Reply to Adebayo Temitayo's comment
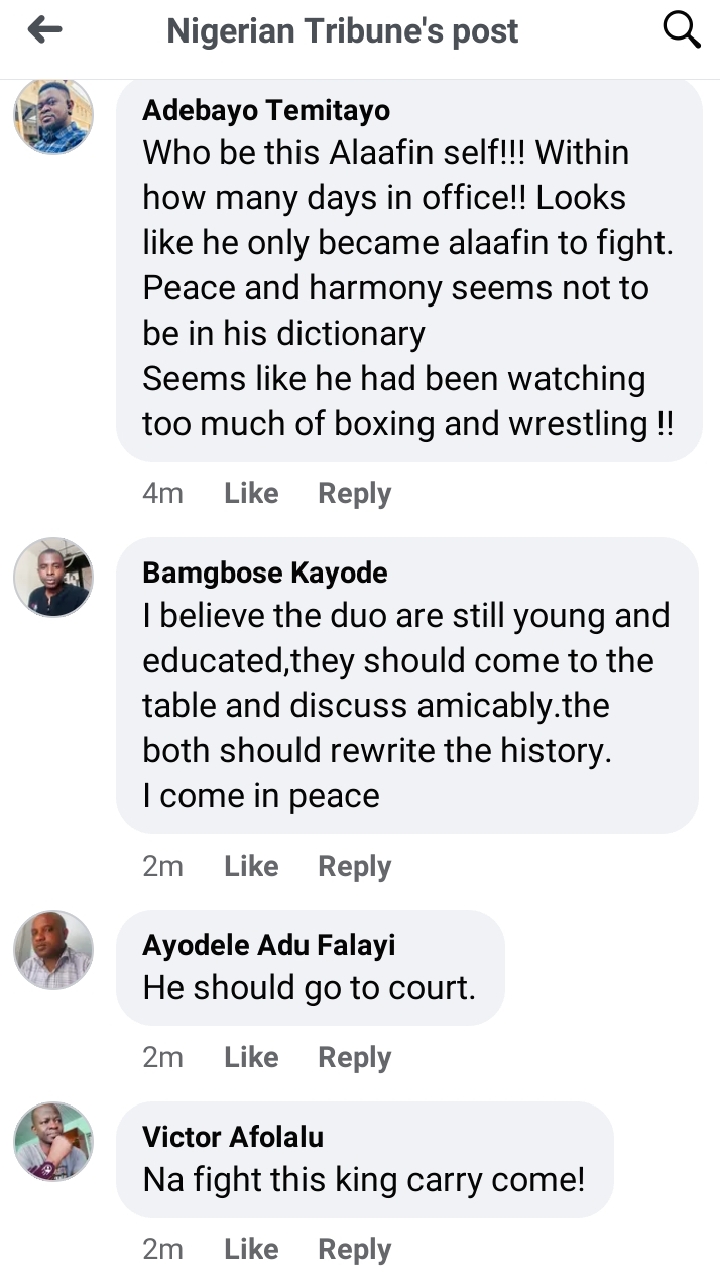Image resolution: width=720 pixels, height=1272 pixels. pyautogui.click(x=354, y=493)
